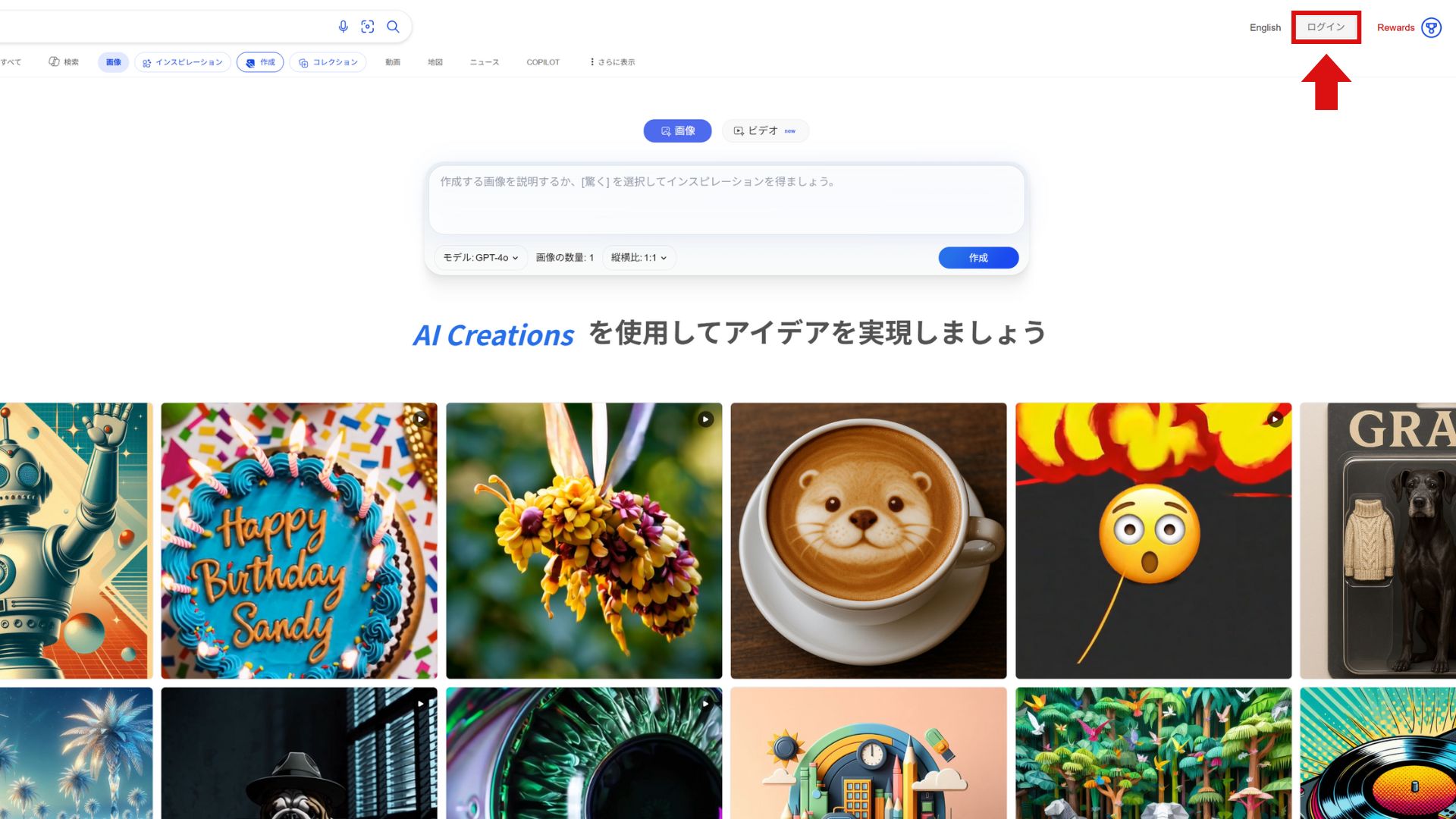Expand the モデル: GPT-4o dropdown

tap(481, 258)
